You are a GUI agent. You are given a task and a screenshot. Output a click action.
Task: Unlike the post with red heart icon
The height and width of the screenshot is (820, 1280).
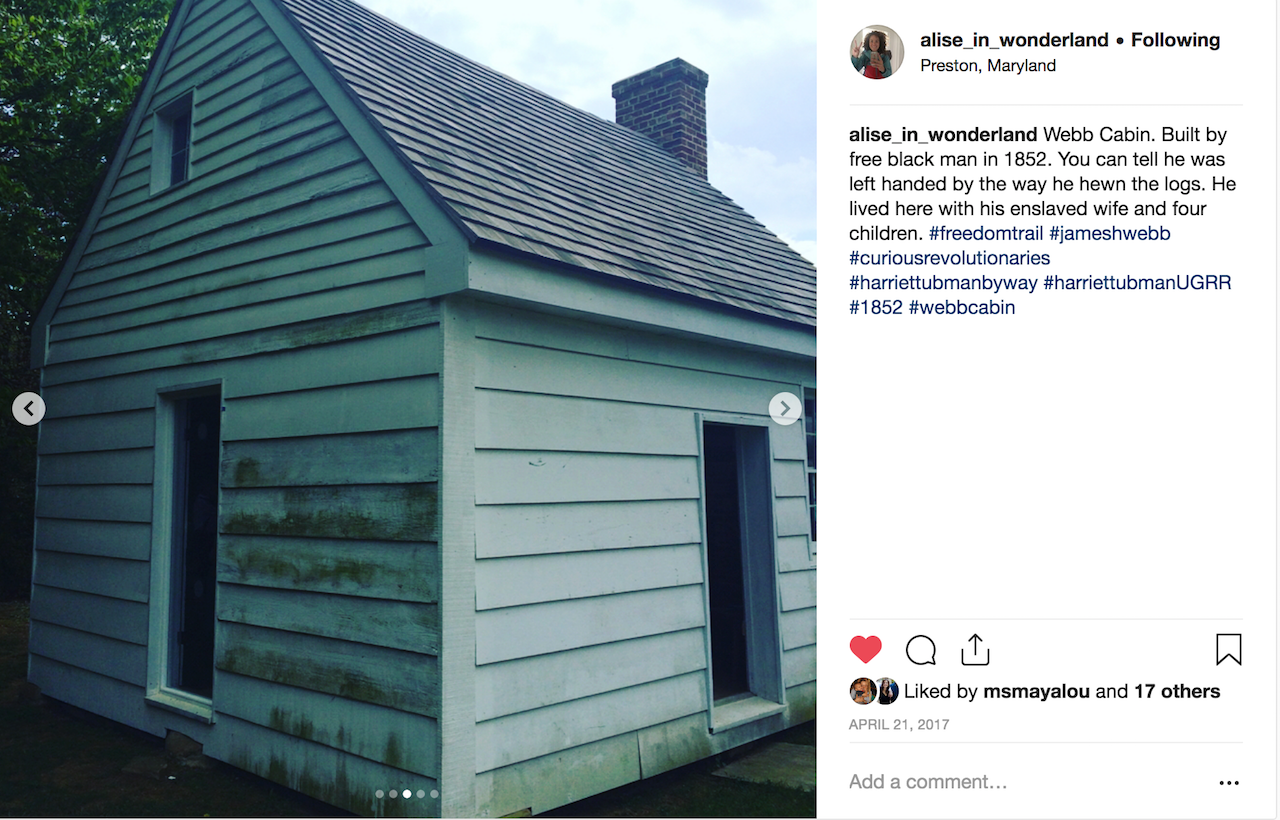pos(866,650)
